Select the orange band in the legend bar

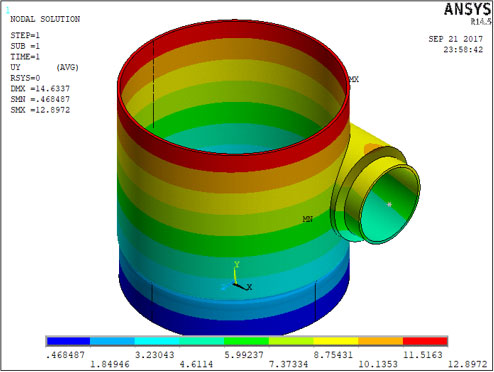coord(381,341)
